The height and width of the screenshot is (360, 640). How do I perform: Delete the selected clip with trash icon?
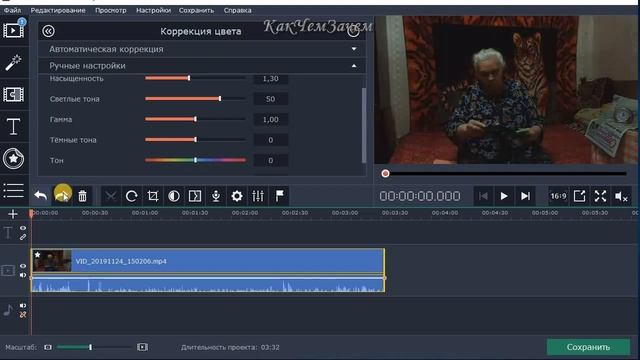pos(82,196)
